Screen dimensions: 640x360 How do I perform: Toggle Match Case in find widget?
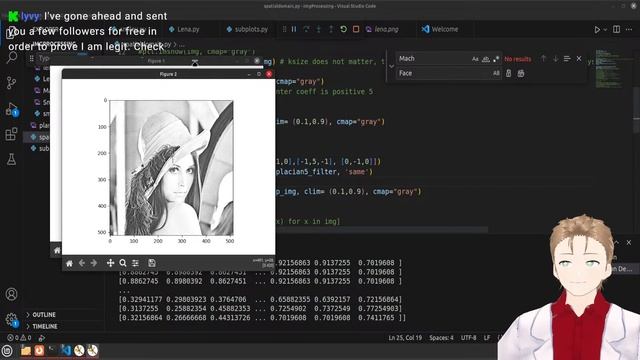pos(475,59)
